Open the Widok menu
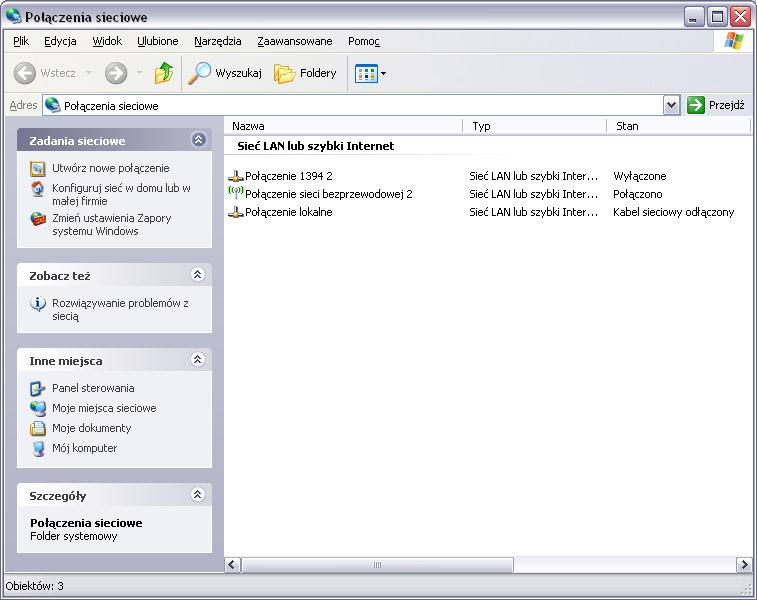757x600 pixels. click(x=107, y=42)
